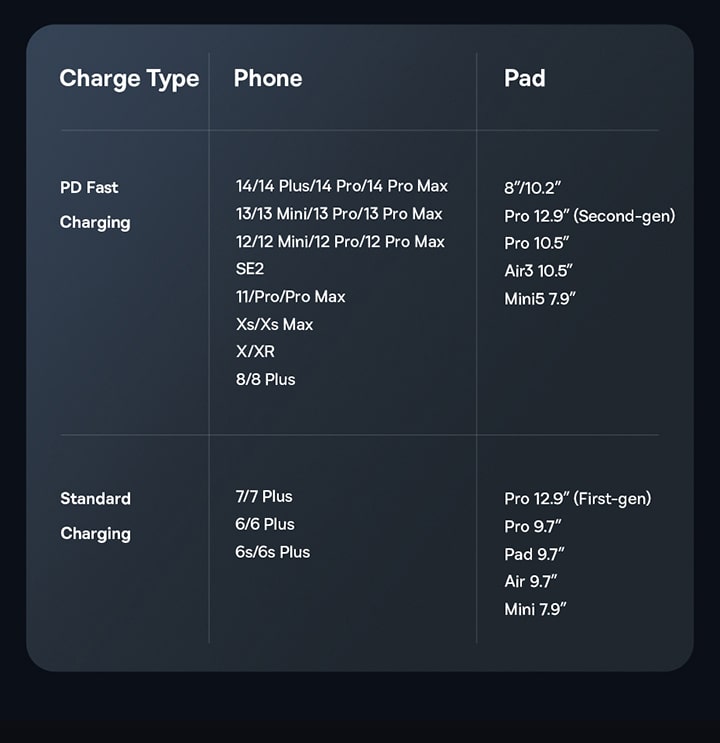Click the 7/7 Plus entry
Viewport: 720px width, 743px height.
[263, 497]
